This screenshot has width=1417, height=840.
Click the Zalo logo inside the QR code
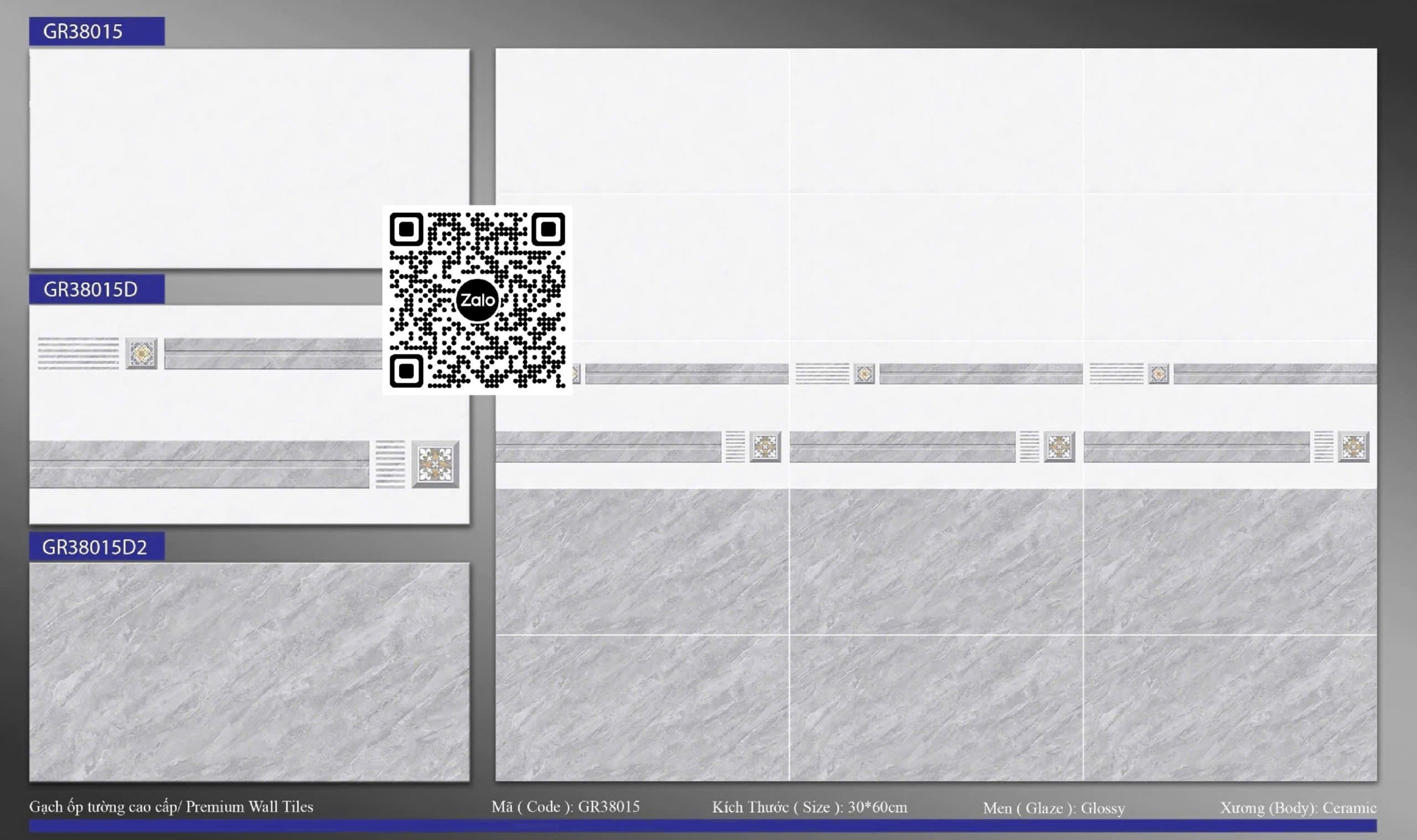click(x=477, y=300)
